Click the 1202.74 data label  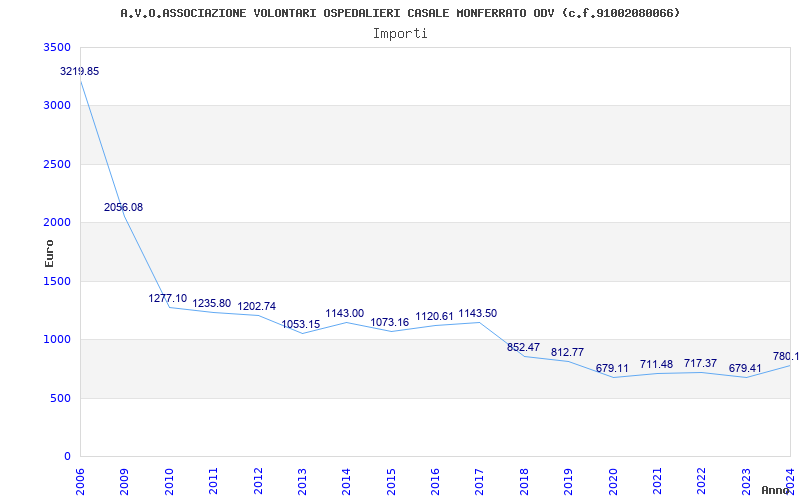point(257,307)
